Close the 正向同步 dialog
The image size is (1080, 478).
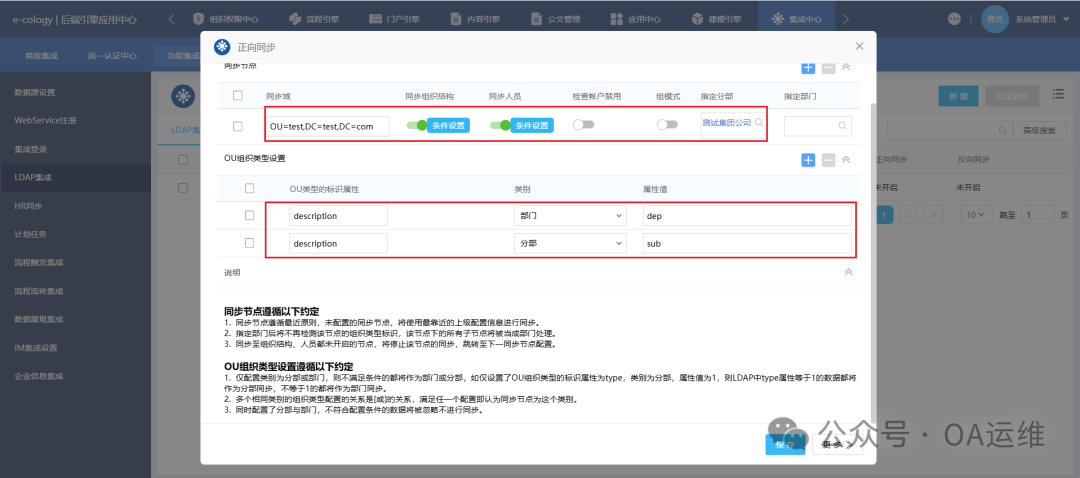point(859,46)
